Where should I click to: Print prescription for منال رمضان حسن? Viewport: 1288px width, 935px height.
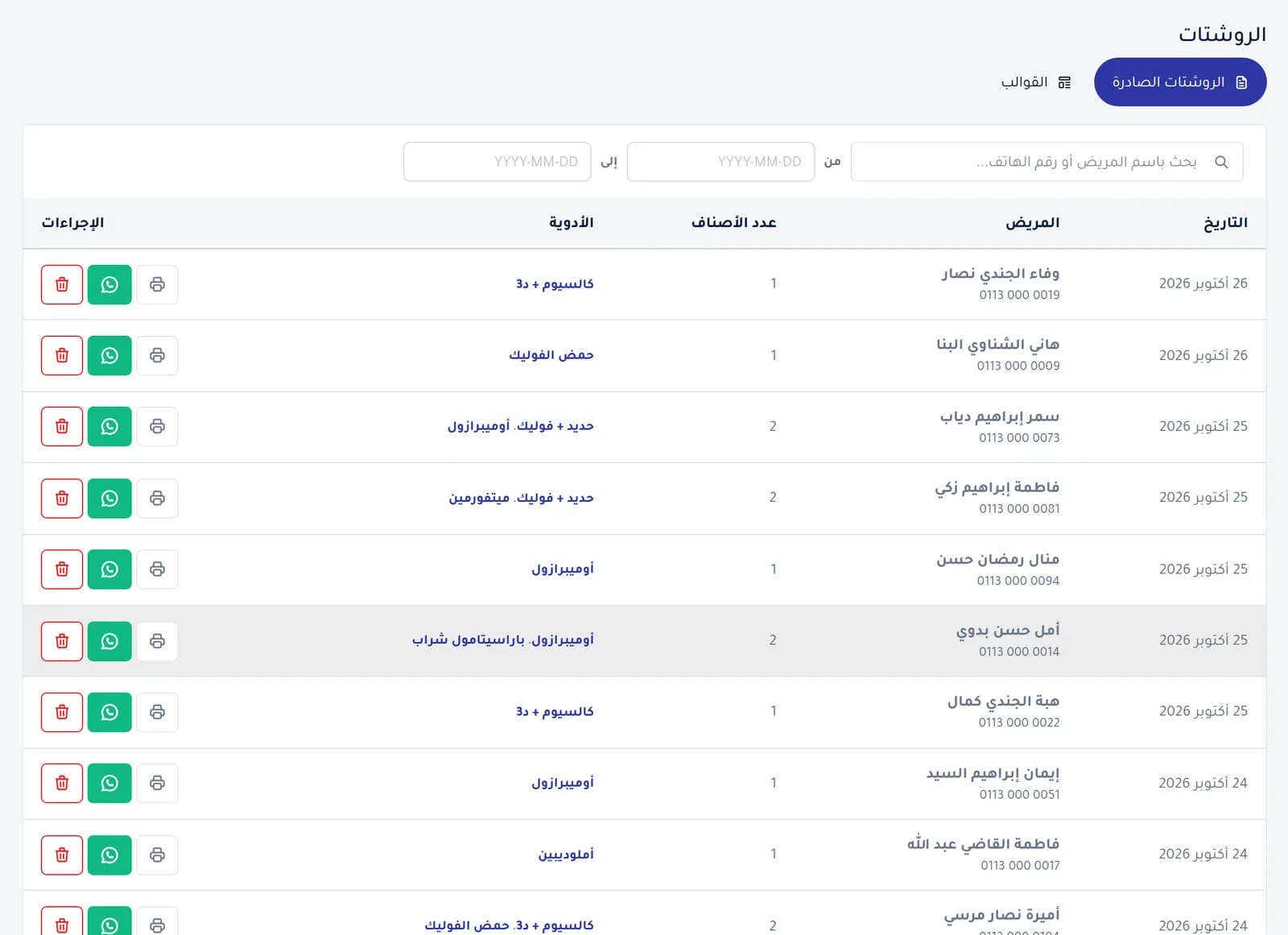pyautogui.click(x=157, y=569)
